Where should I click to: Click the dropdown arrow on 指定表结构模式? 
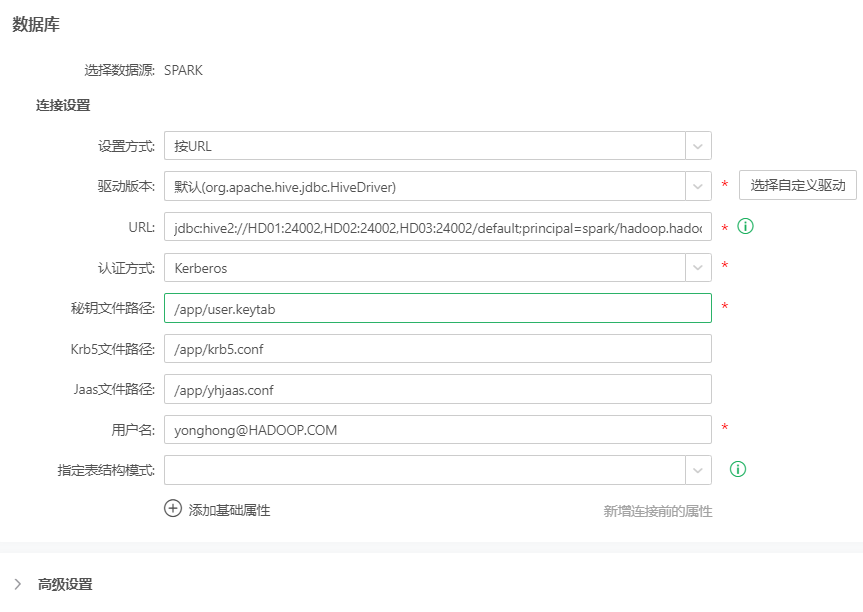click(x=698, y=469)
